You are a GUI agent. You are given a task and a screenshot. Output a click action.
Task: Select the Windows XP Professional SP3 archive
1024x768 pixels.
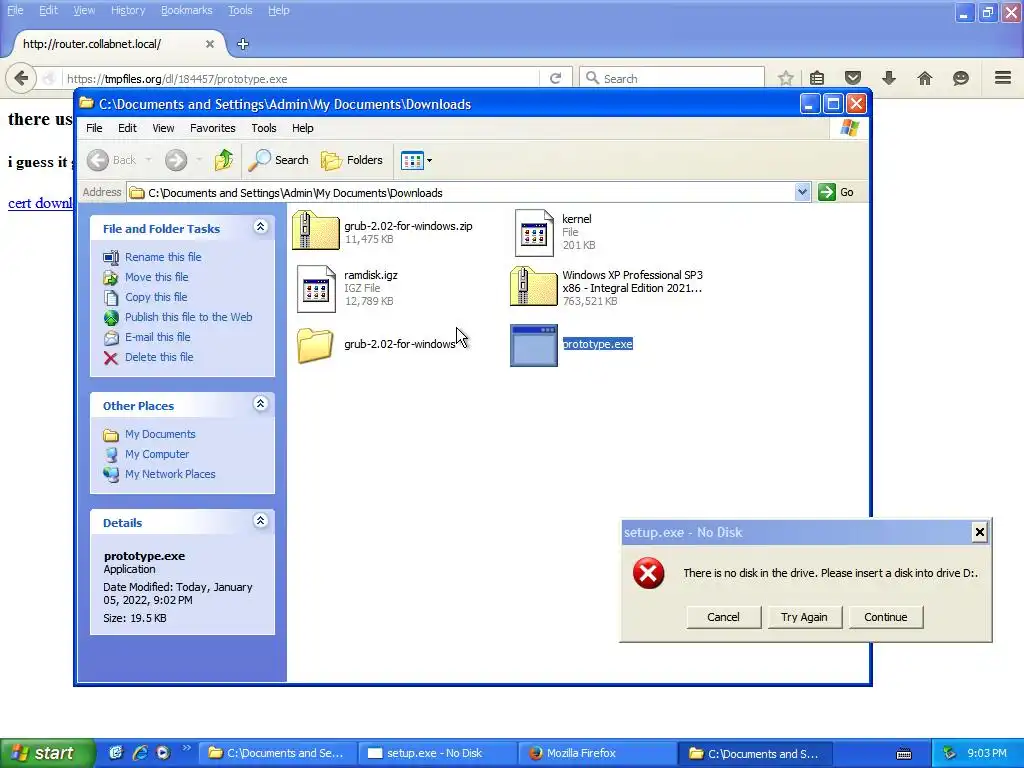coord(534,286)
